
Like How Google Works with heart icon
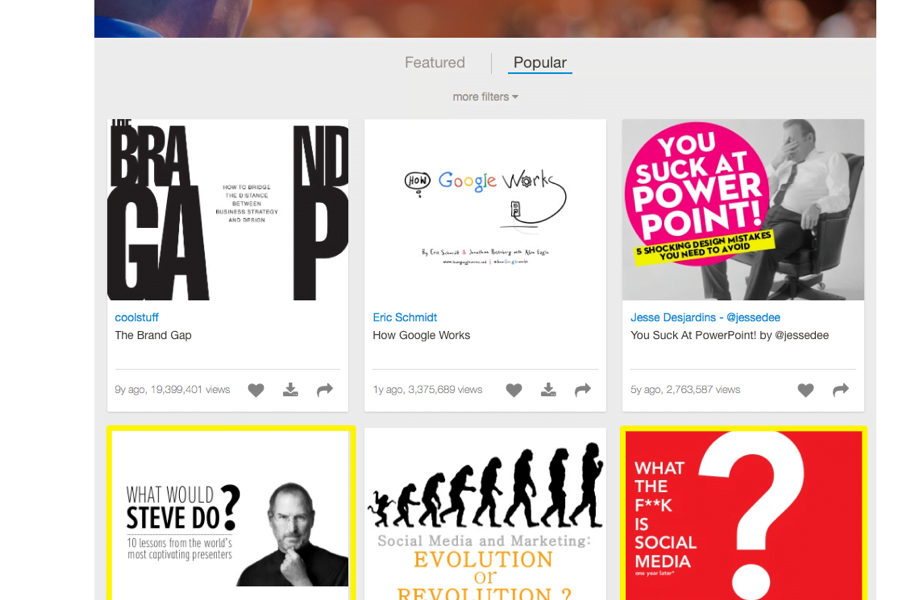[514, 390]
